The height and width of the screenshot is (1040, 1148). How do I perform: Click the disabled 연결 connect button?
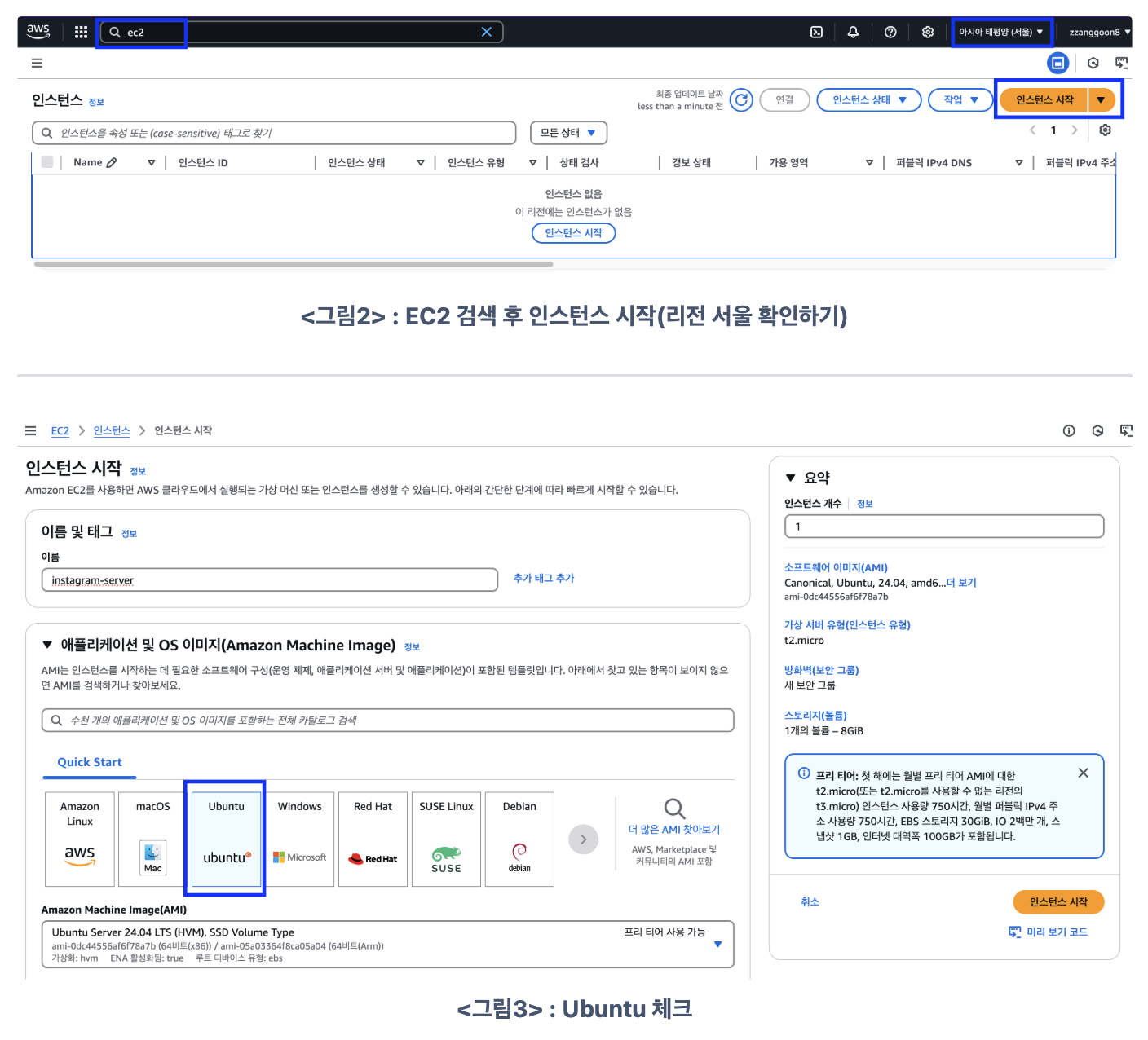pyautogui.click(x=784, y=99)
